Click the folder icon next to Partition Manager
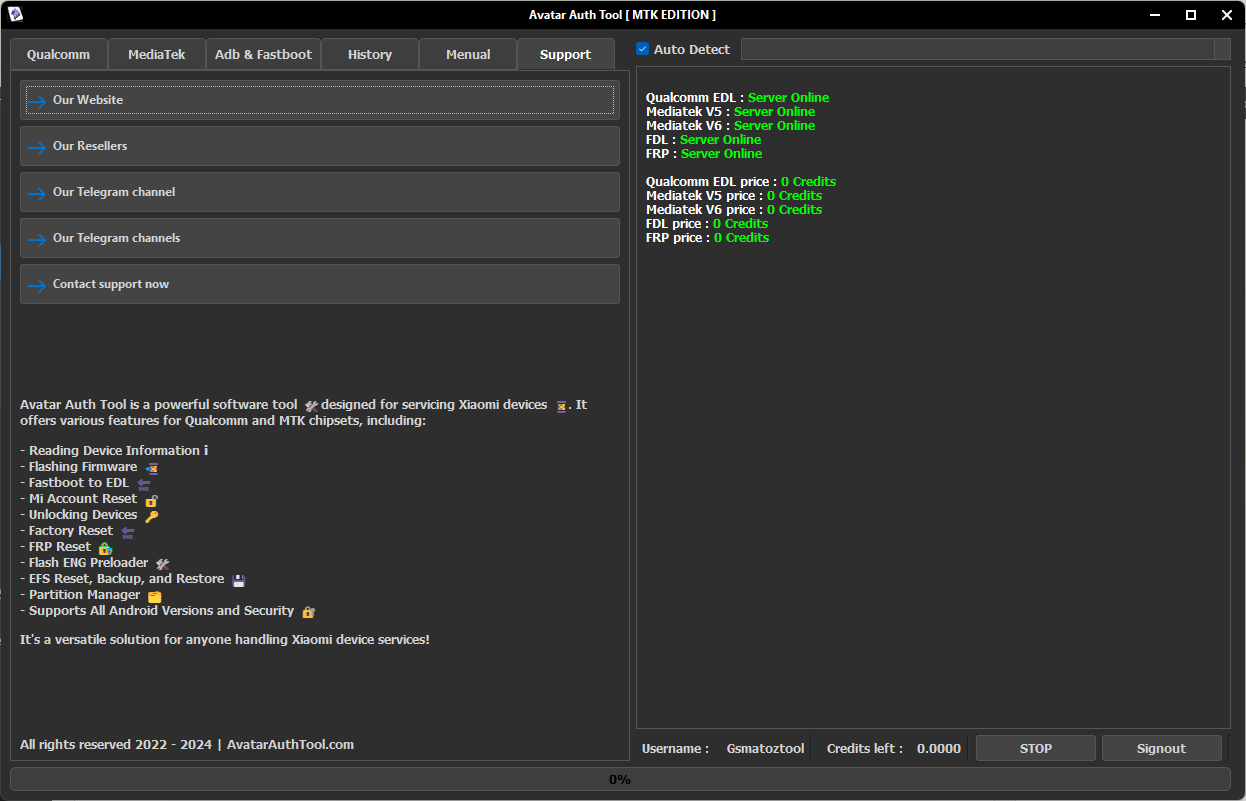This screenshot has height=801, width=1246. 154,594
